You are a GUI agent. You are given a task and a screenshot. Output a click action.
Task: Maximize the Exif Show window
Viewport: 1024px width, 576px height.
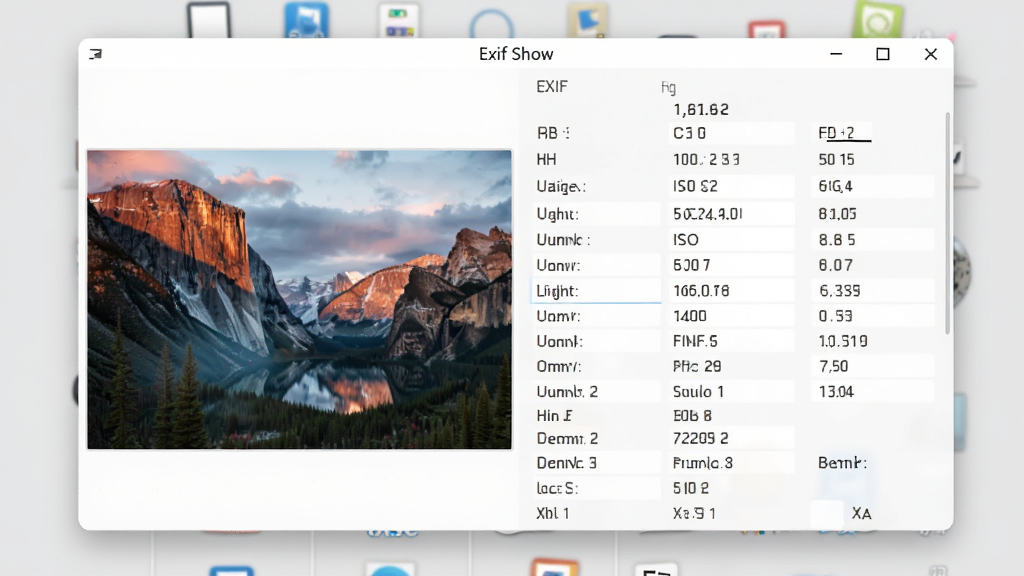[x=883, y=54]
